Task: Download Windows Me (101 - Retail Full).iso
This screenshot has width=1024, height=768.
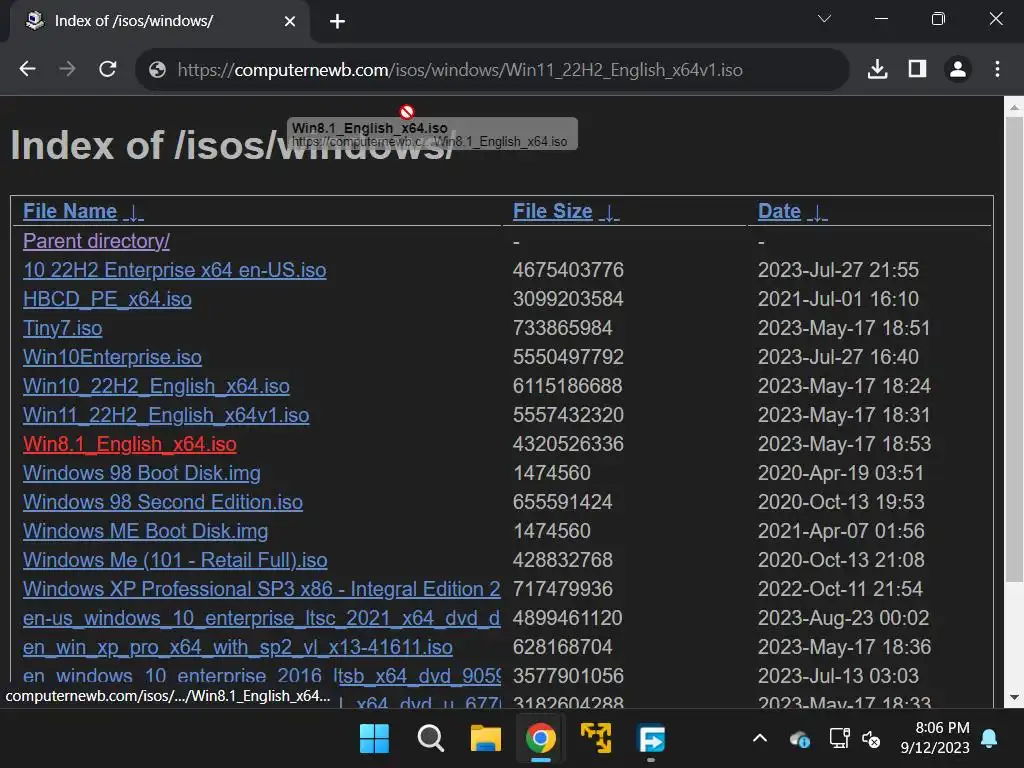Action: pyautogui.click(x=175, y=560)
